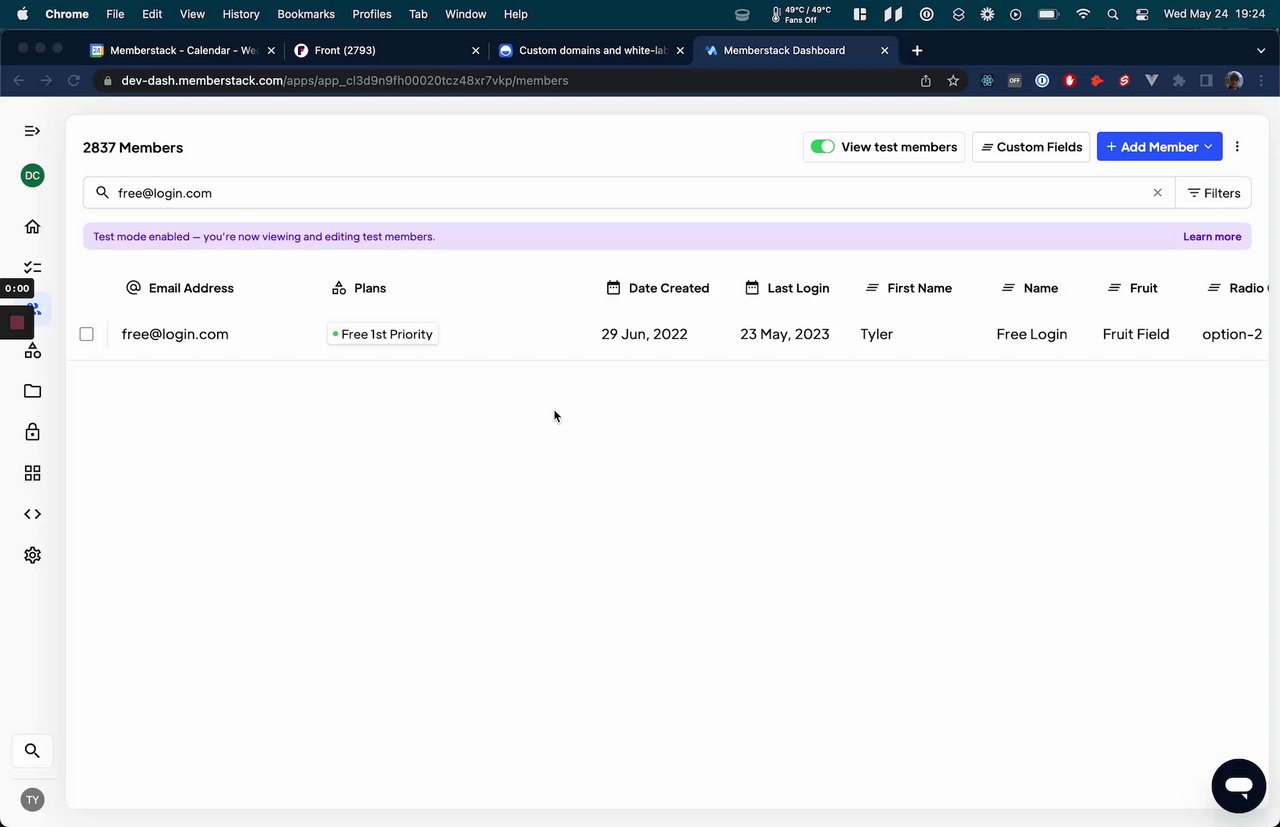Screen dimensions: 1280x827
Task: Bookmark this page with the star icon
Action: pyautogui.click(x=953, y=80)
